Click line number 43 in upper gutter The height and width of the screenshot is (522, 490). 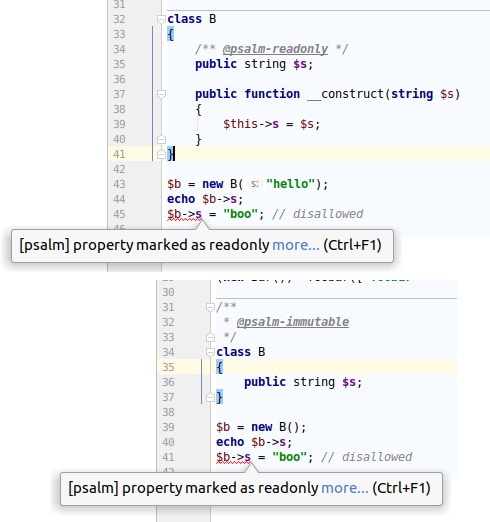(x=119, y=184)
